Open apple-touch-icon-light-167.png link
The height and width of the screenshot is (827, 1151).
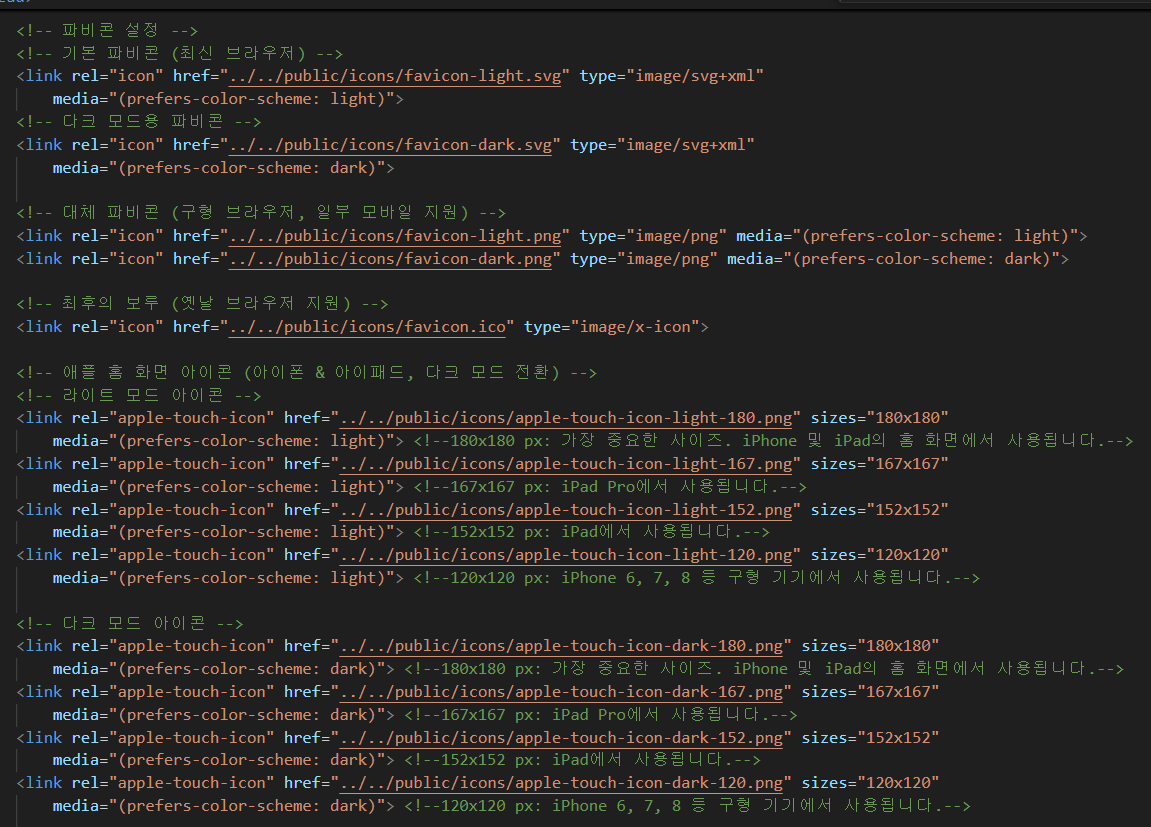pyautogui.click(x=566, y=464)
